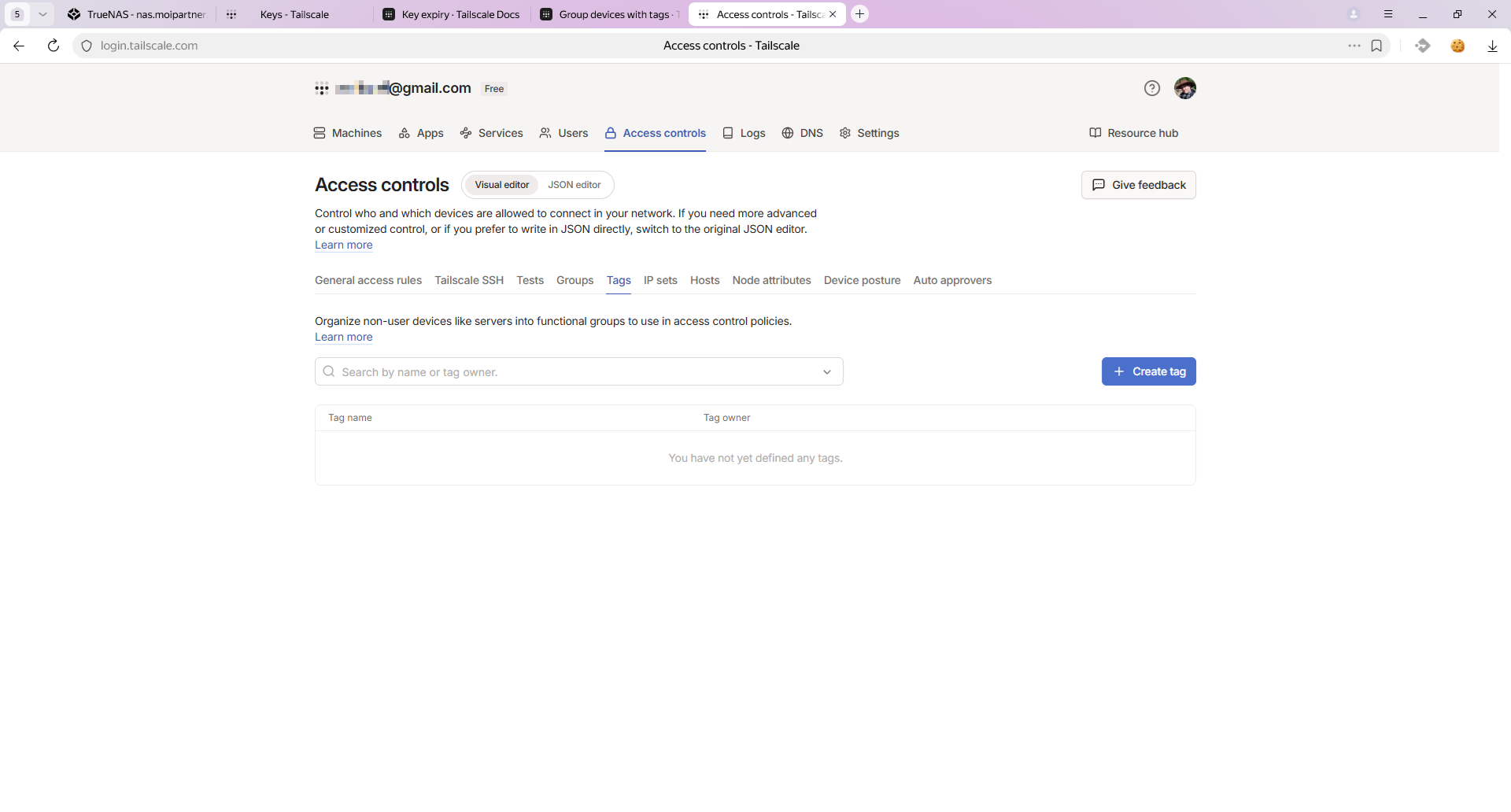Click the Tailscale app grid logo icon
The width and height of the screenshot is (1511, 812).
coord(321,88)
